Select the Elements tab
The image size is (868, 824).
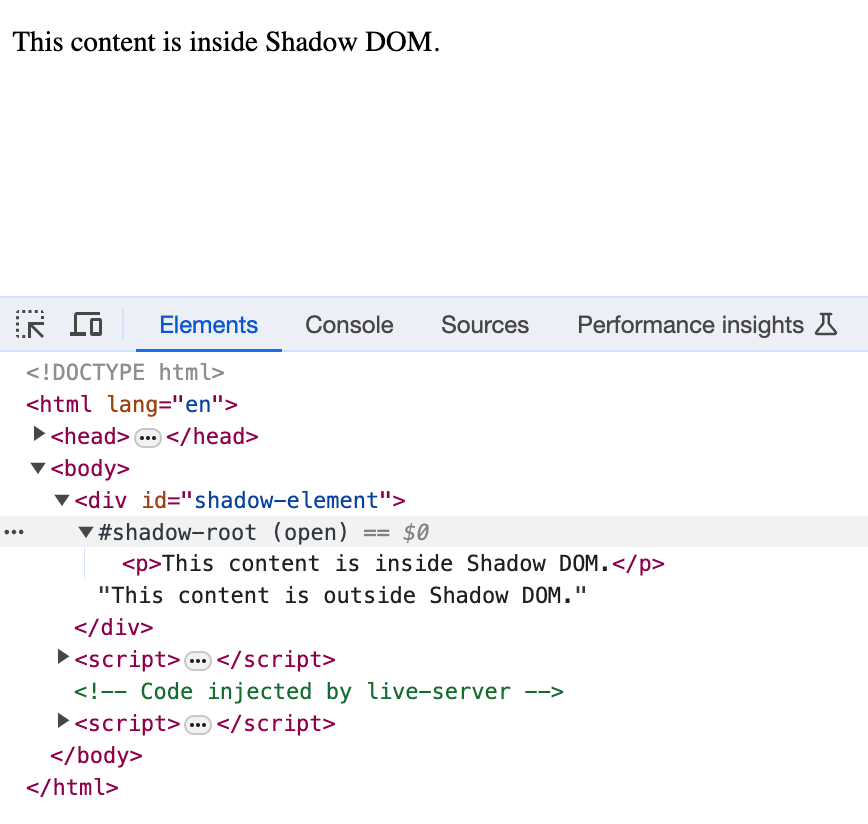pos(208,324)
